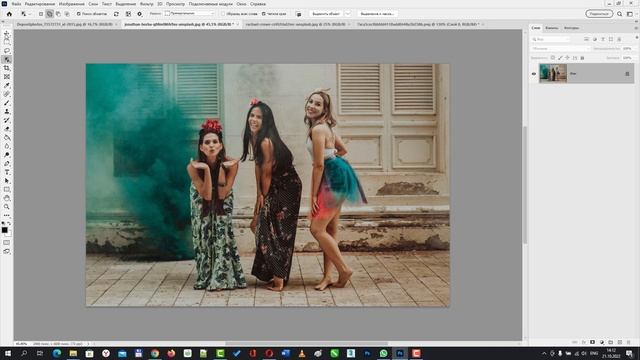The height and width of the screenshot is (360, 640).
Task: Open WhatsApp from the Windows taskbar
Action: click(383, 353)
